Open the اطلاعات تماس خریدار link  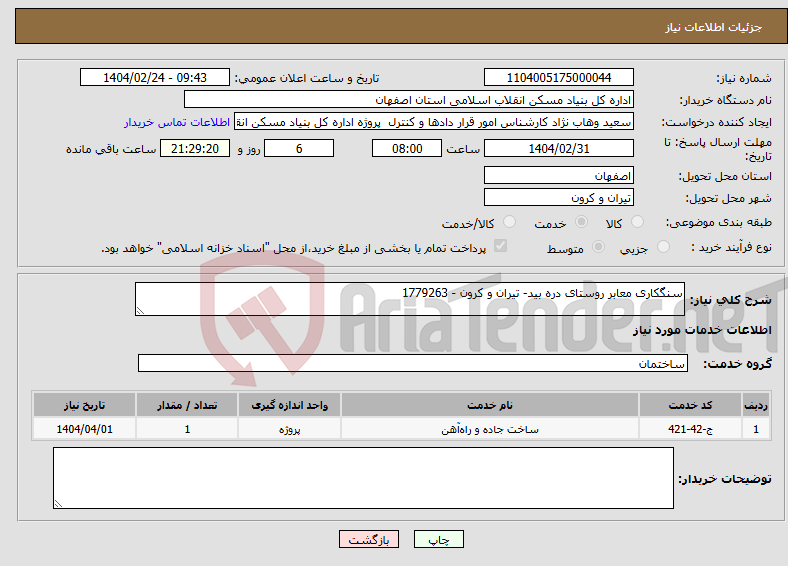point(177,122)
